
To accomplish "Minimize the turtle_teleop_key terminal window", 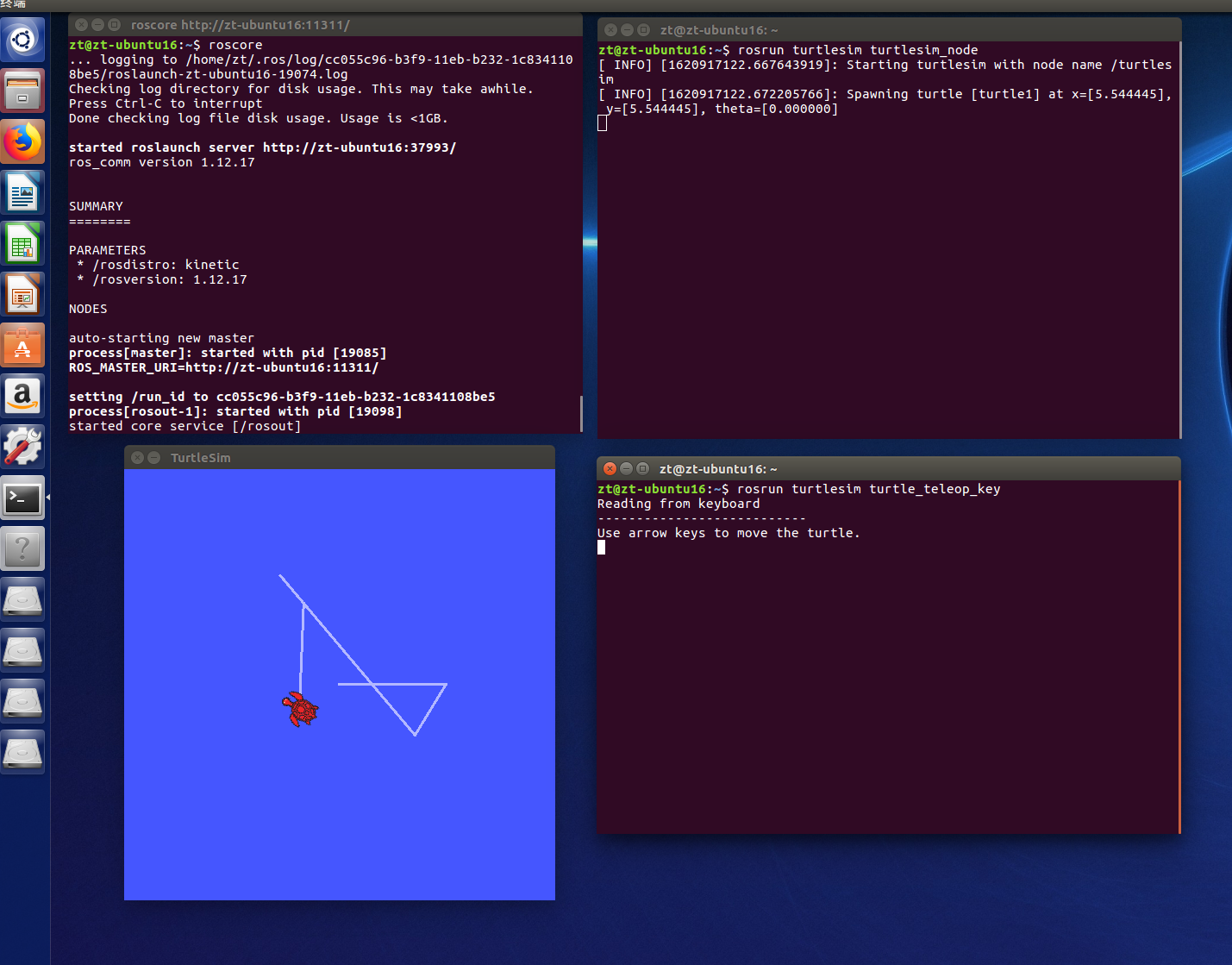I will (626, 468).
